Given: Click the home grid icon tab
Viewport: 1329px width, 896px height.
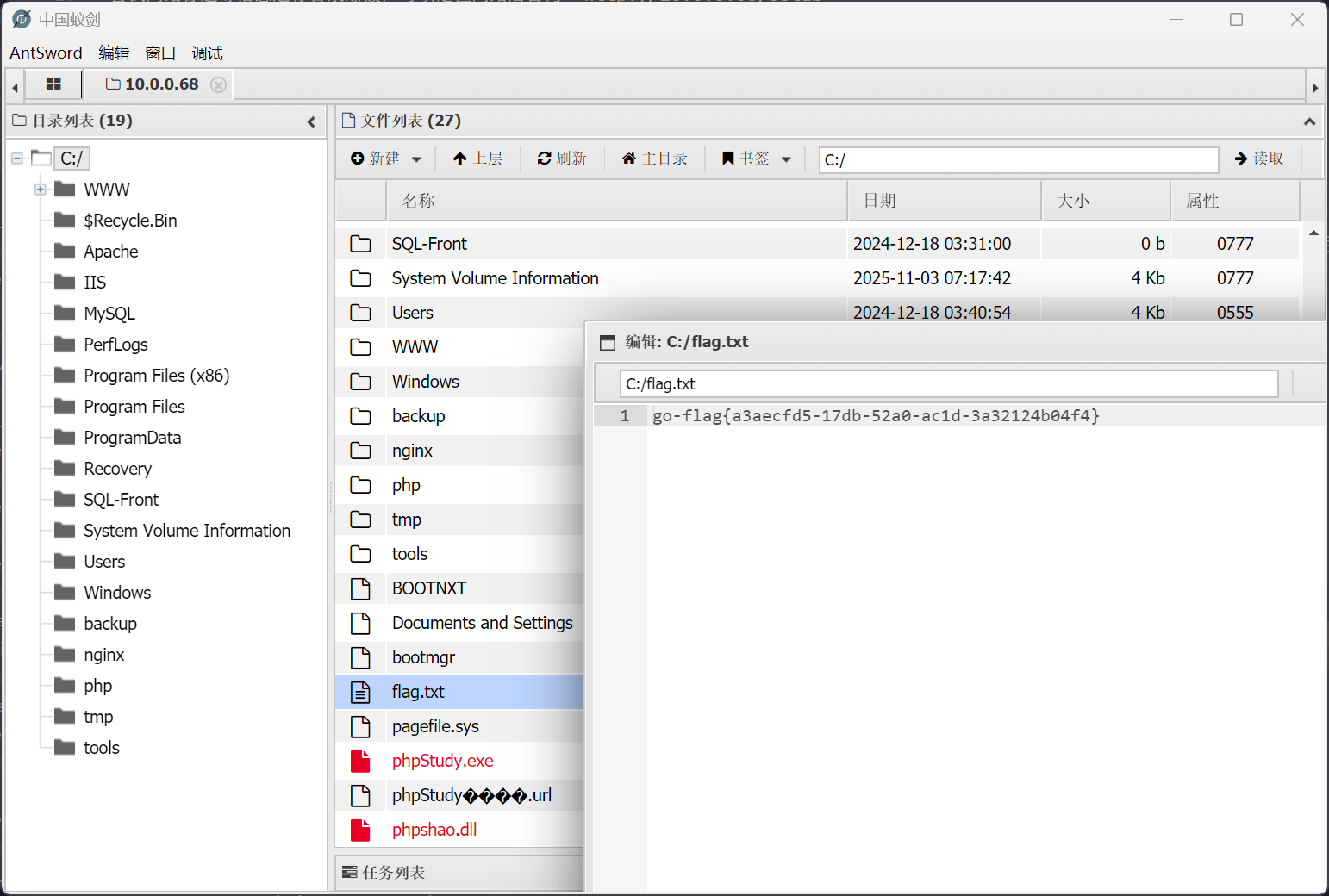Looking at the screenshot, I should pyautogui.click(x=53, y=84).
